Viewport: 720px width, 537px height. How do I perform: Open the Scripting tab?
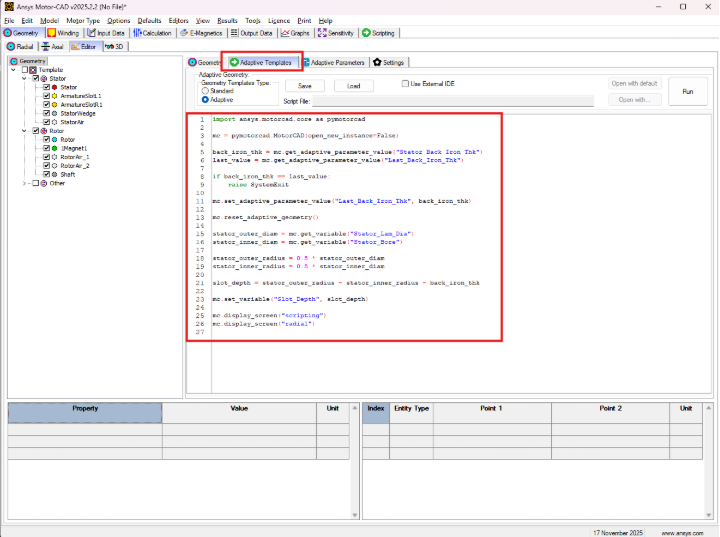(x=378, y=33)
